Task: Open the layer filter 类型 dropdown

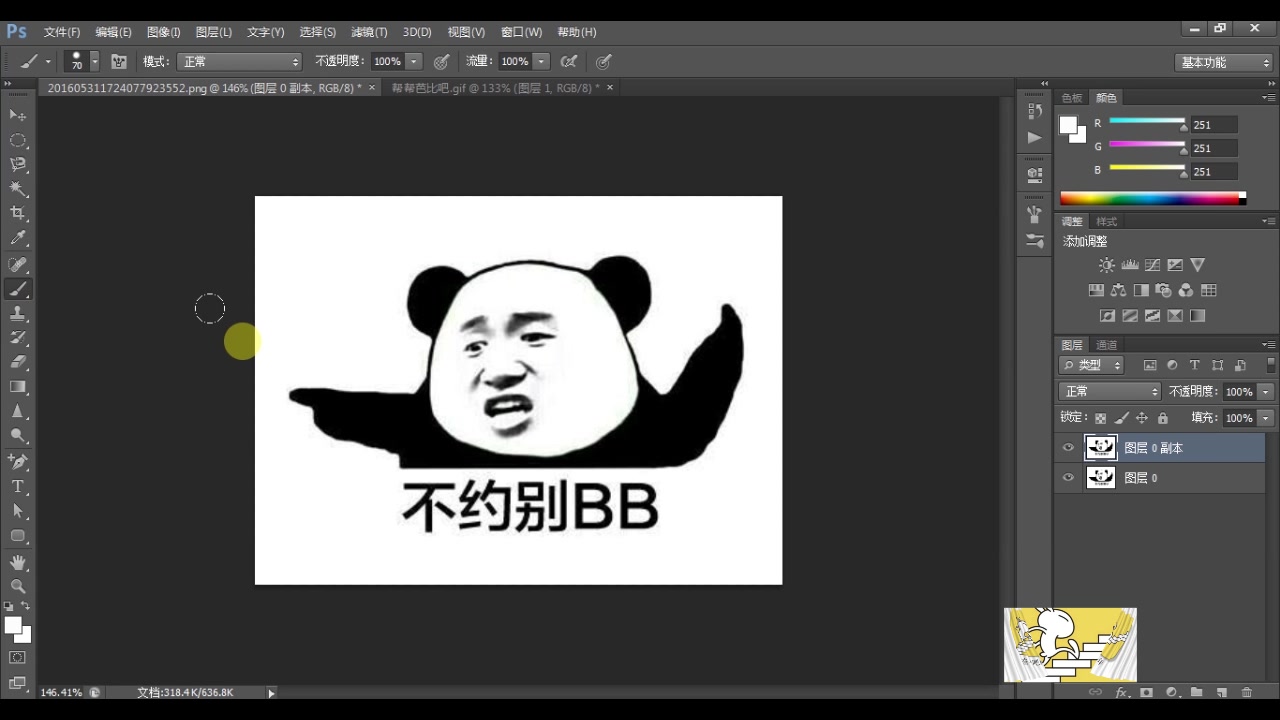Action: 1092,366
